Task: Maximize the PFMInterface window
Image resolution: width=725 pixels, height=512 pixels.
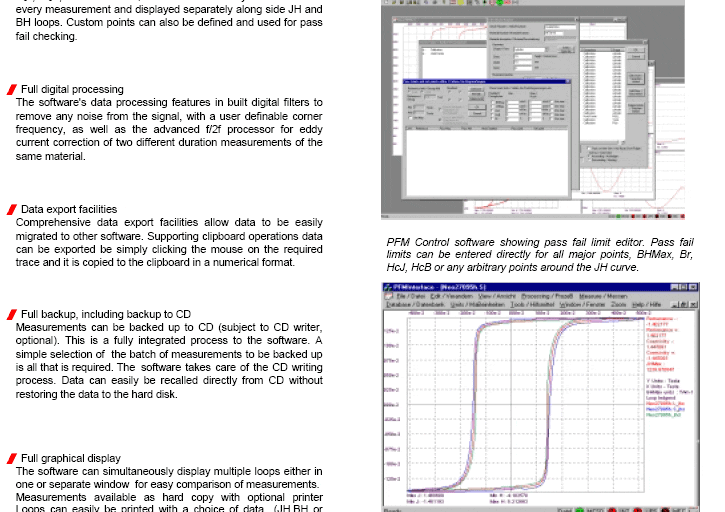Action: 683,287
